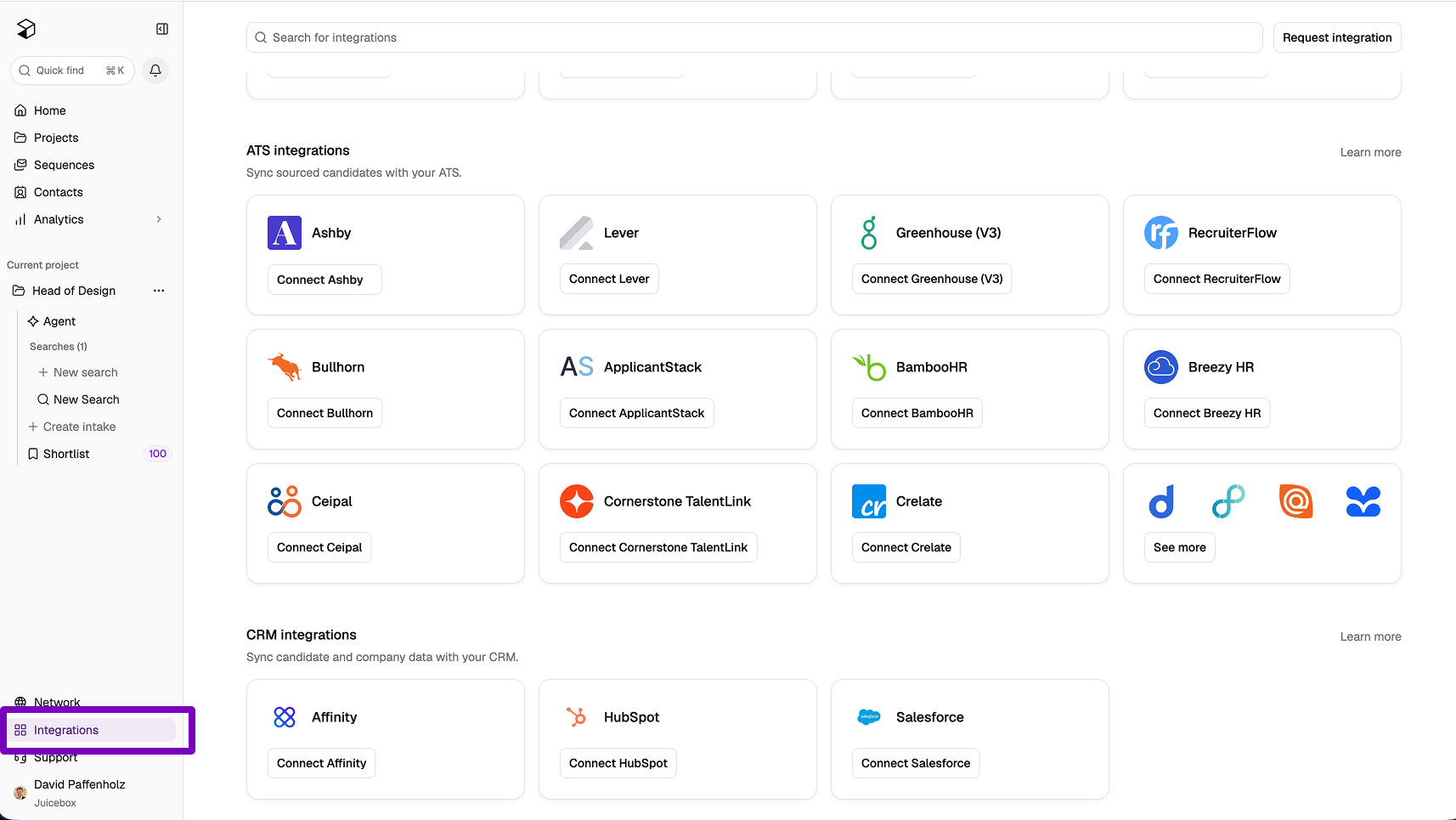The width and height of the screenshot is (1456, 820).
Task: Click the ApplicantStack AS logo
Action: [577, 367]
